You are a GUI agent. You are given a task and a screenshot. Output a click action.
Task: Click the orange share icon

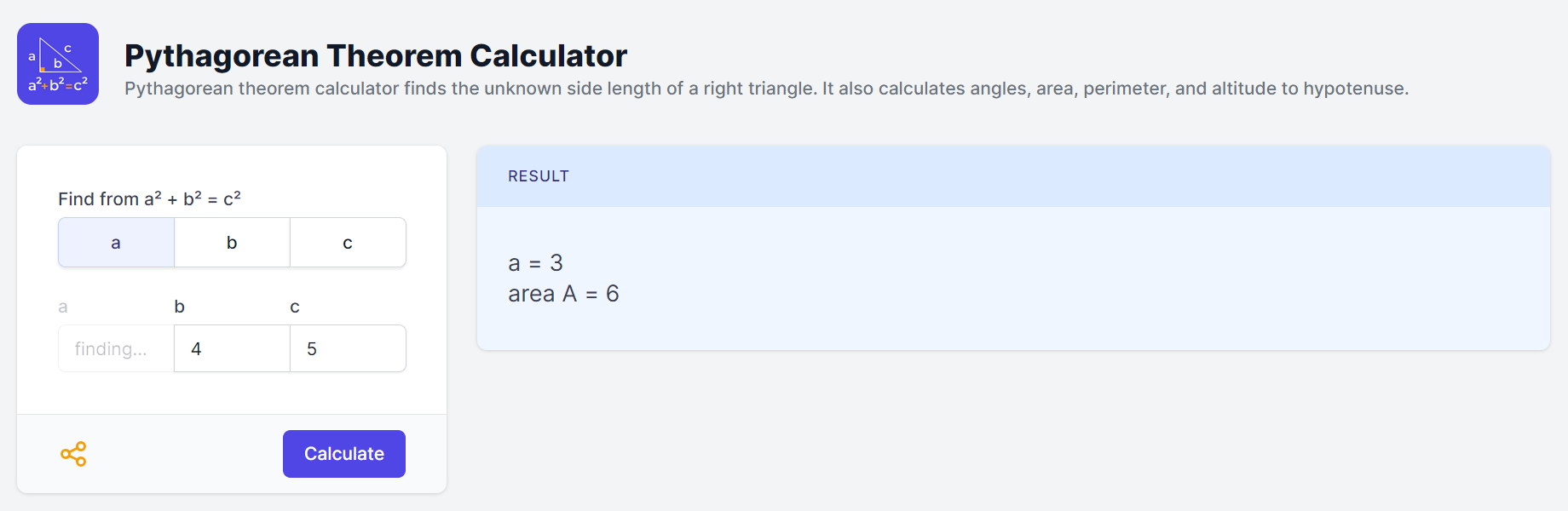[x=73, y=454]
